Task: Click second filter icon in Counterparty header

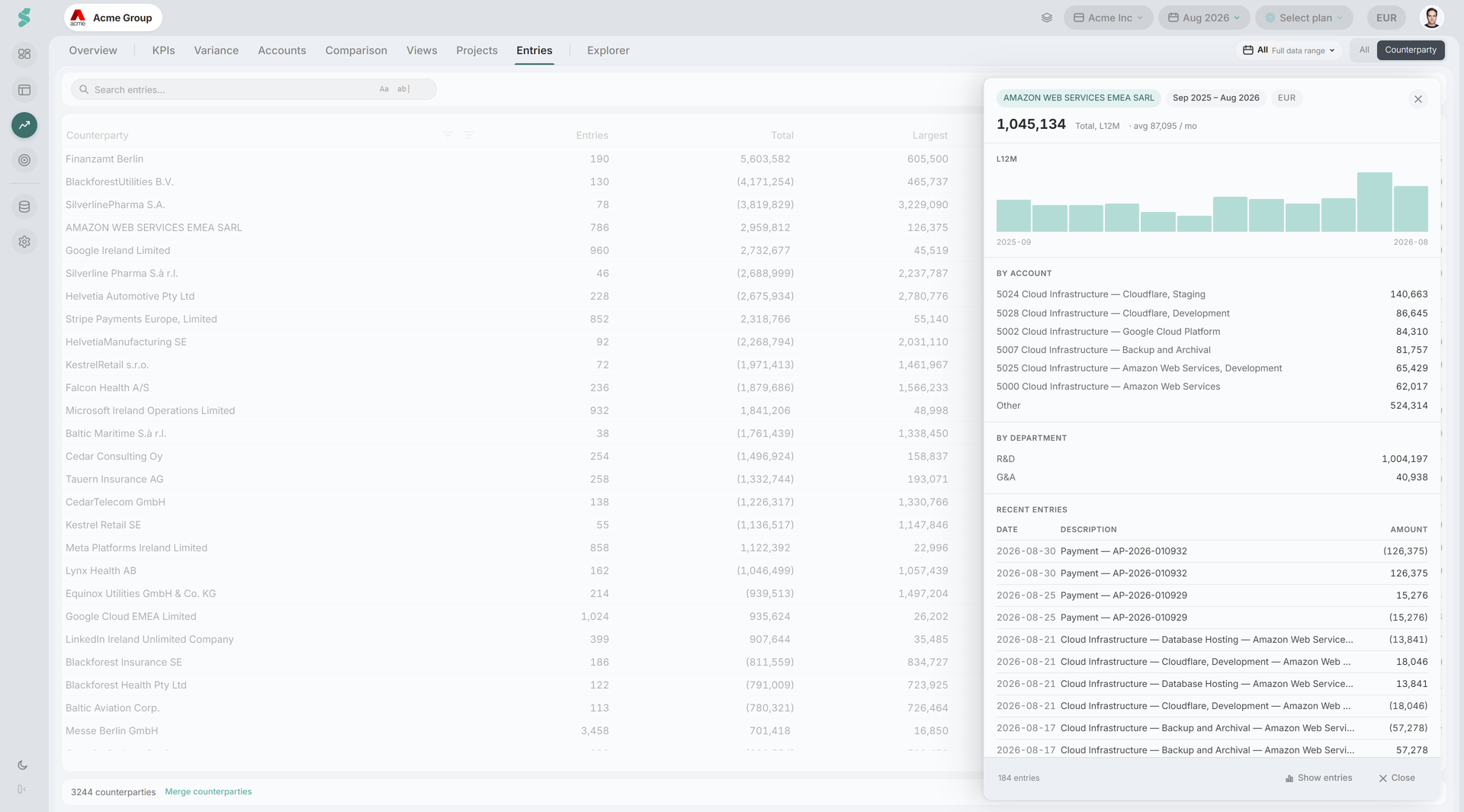Action: tap(469, 135)
